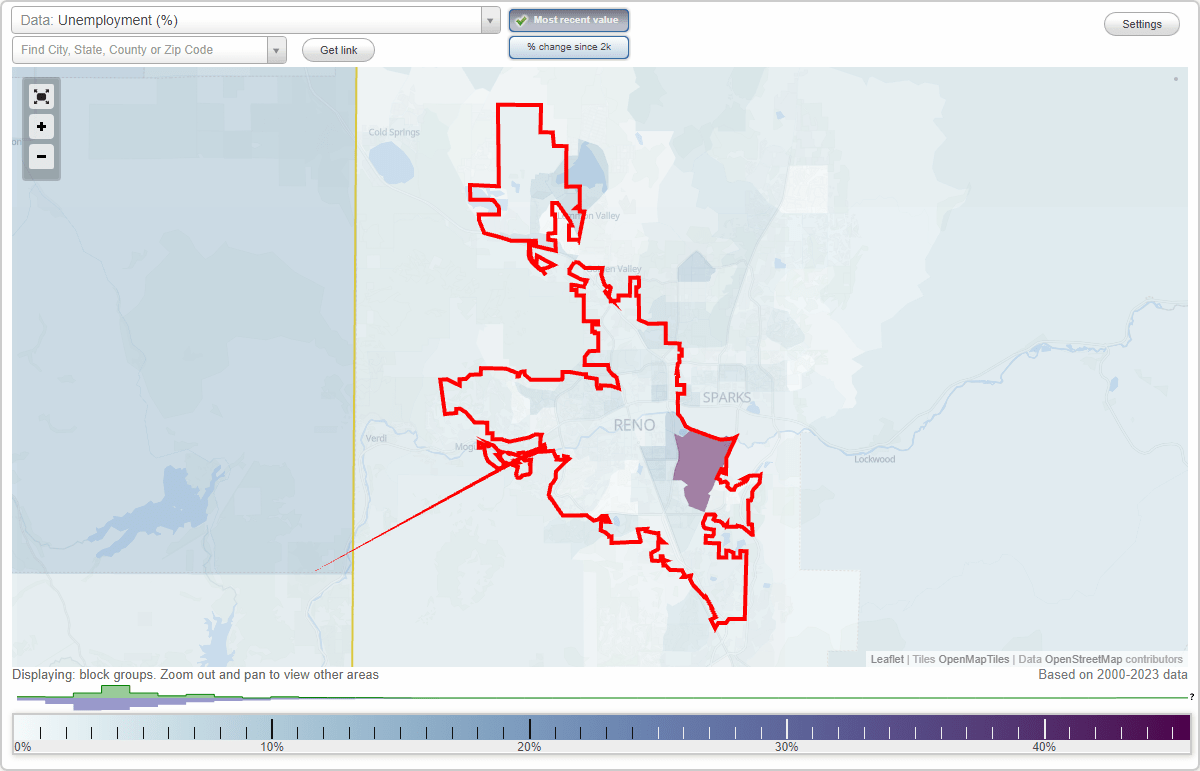Open the Data statistic selector showing Unemployment (%)
Screen dimensions: 1200x771
point(250,18)
